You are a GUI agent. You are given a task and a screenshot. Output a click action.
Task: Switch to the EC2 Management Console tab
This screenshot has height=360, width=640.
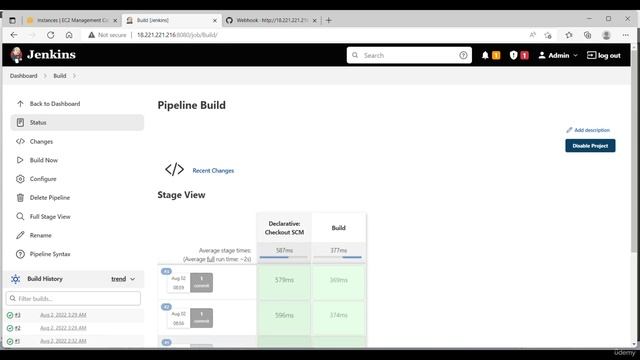pos(72,20)
